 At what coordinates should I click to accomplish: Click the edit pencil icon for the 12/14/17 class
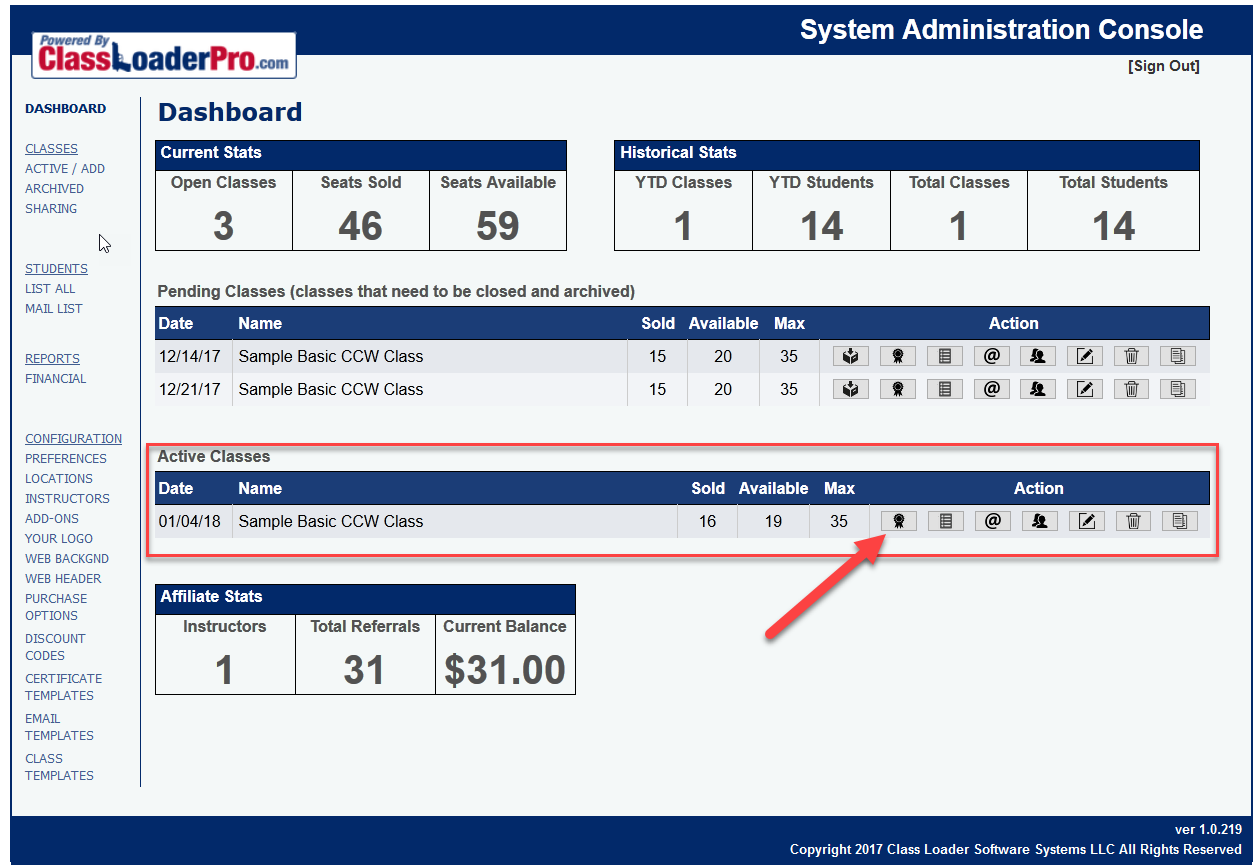coord(1084,357)
